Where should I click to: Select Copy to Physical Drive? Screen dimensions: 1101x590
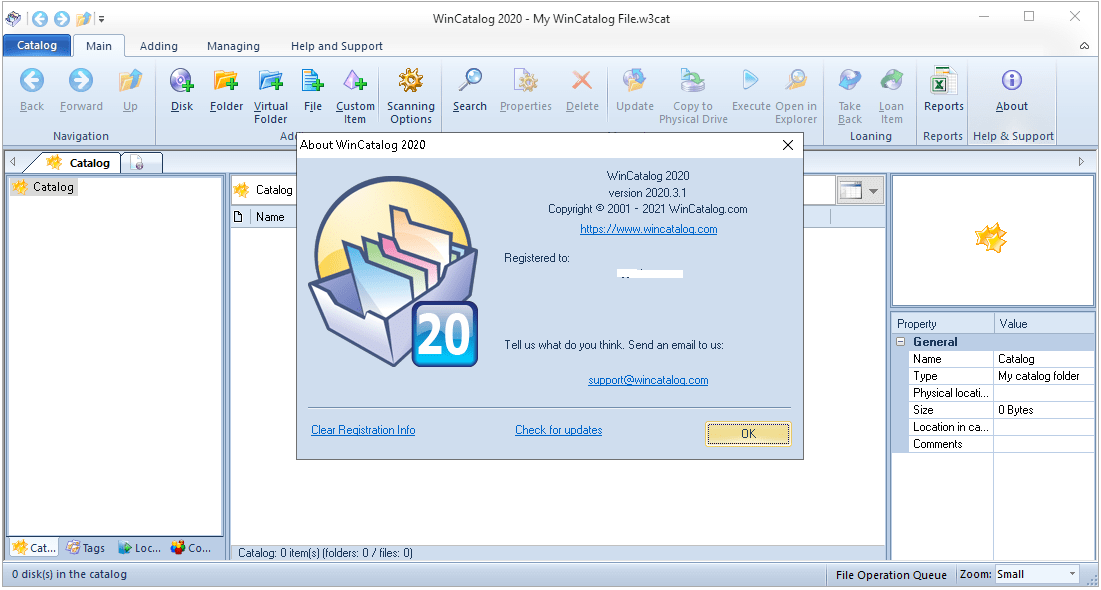pyautogui.click(x=693, y=97)
